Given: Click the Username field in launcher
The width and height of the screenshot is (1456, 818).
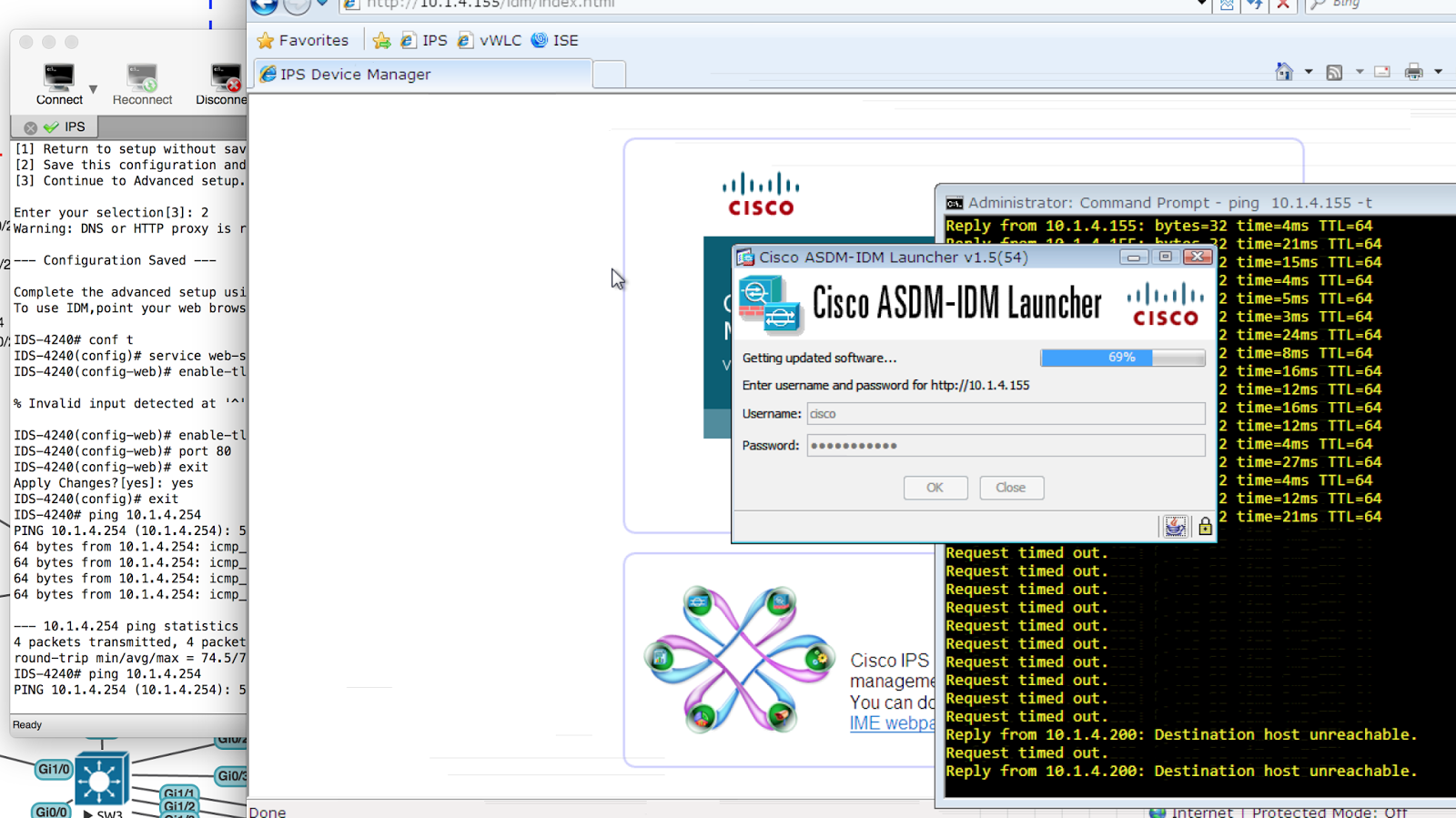Looking at the screenshot, I should (1006, 414).
